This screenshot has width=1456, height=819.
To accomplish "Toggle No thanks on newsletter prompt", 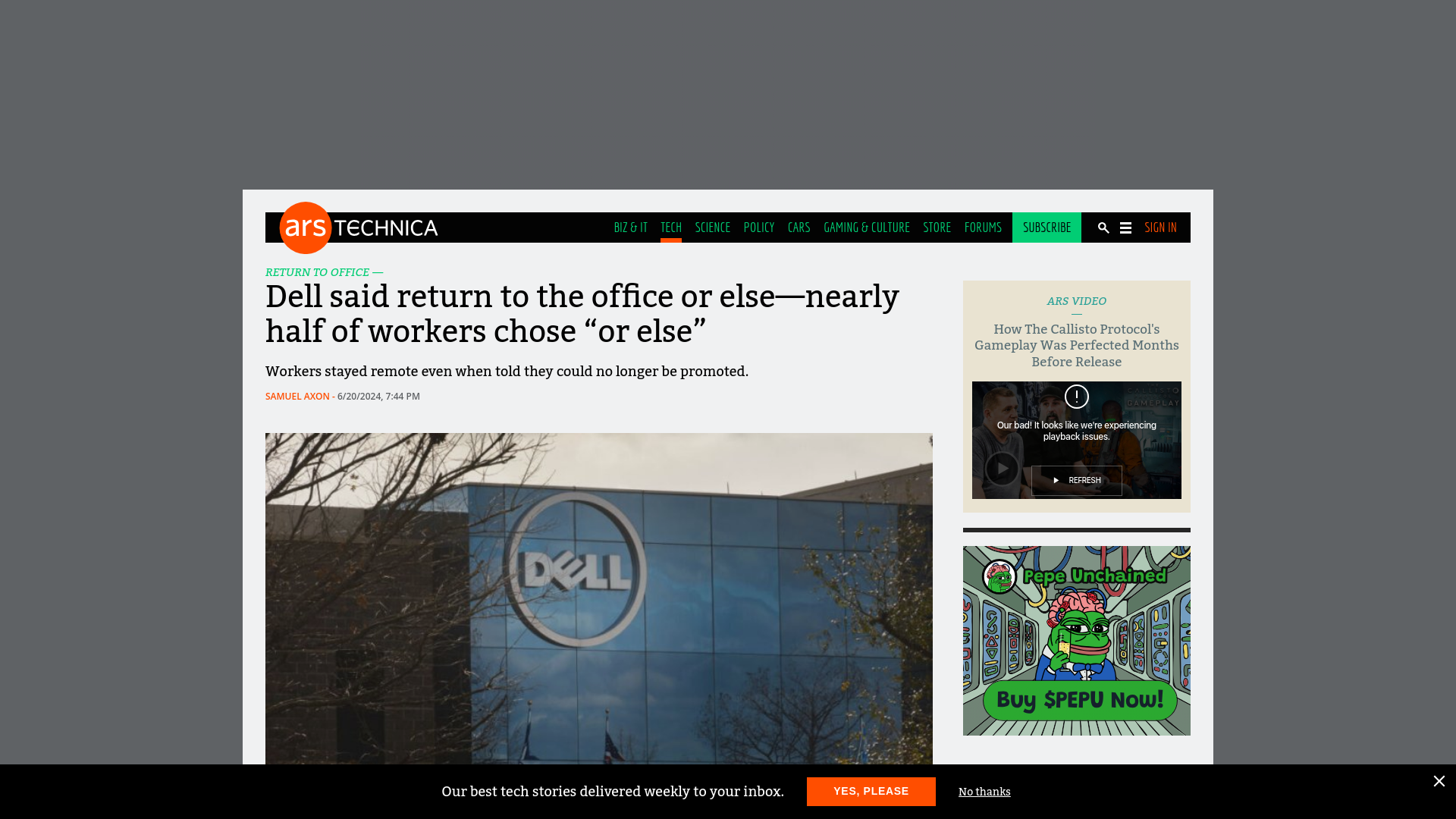I will pos(984,791).
